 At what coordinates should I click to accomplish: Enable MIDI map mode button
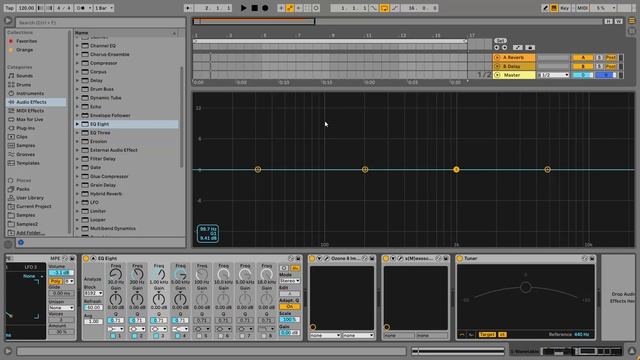[x=582, y=8]
